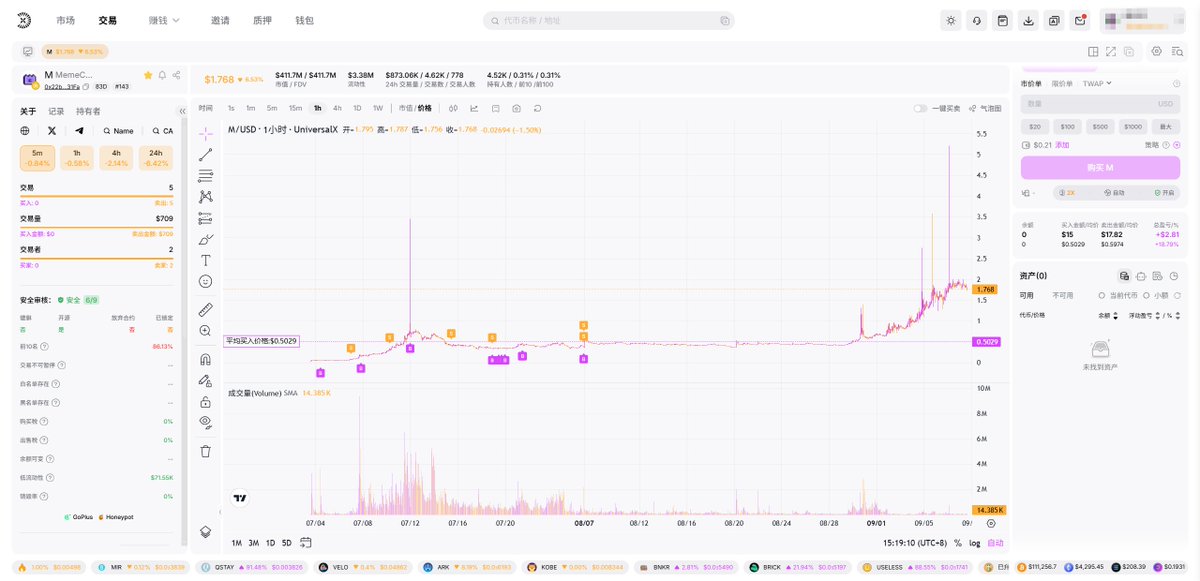
Task: Click the 数量 amount input field
Action: (1100, 104)
